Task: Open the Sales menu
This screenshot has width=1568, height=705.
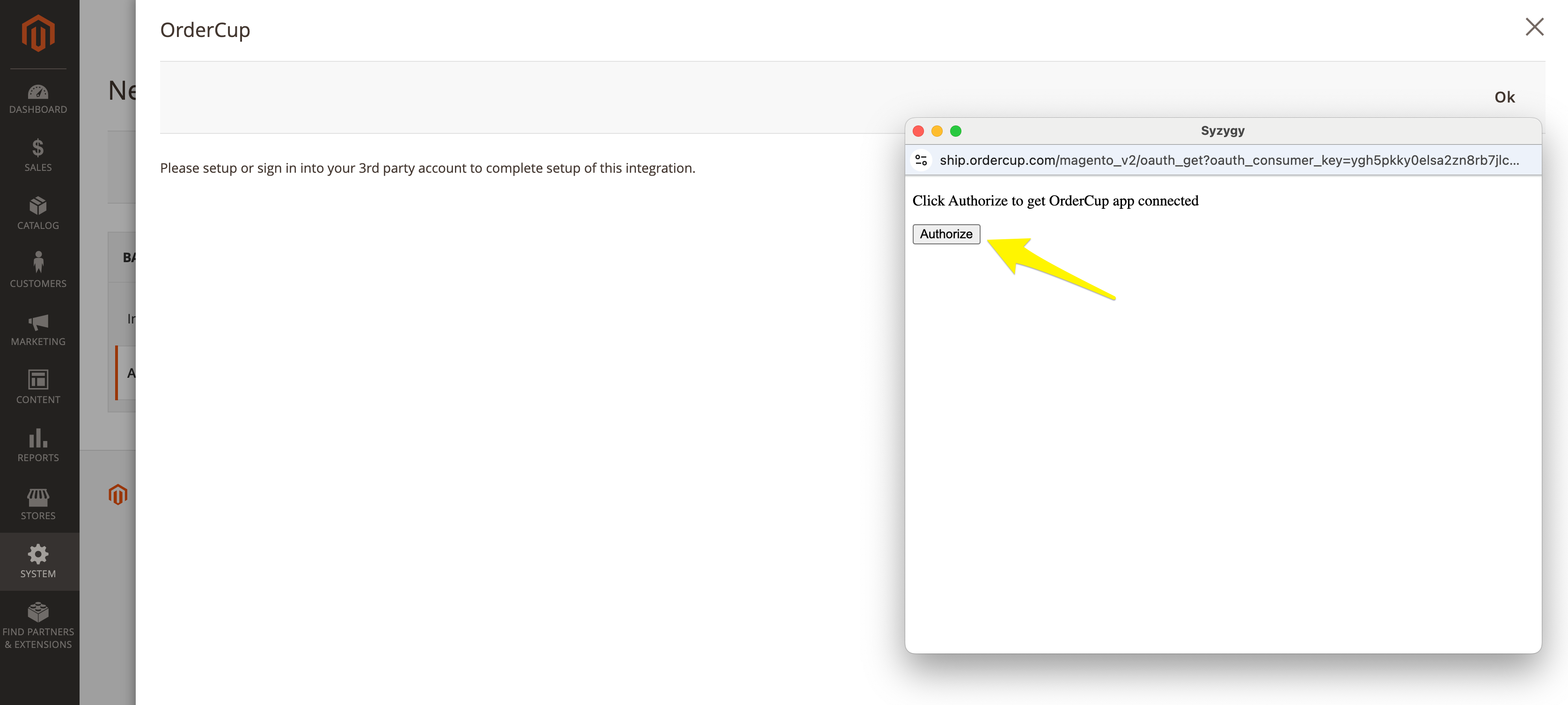Action: click(38, 154)
